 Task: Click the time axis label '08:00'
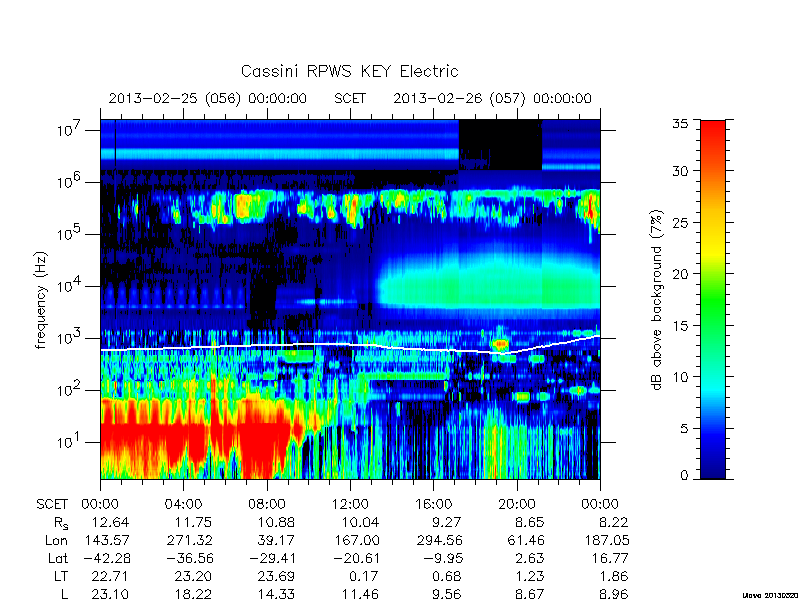click(x=267, y=504)
